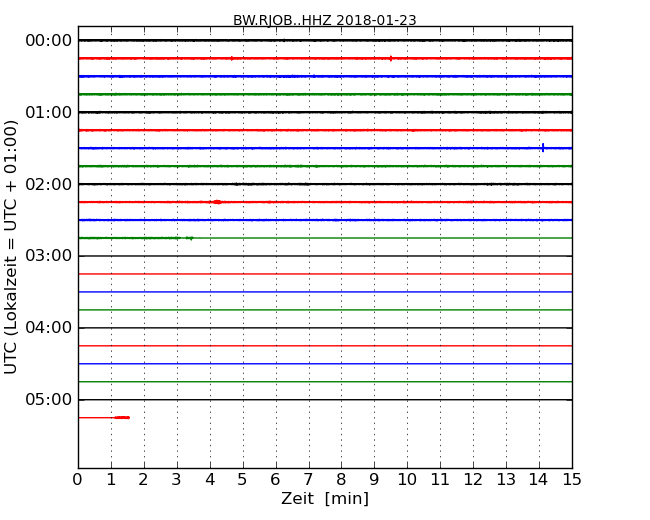
Task: Click x-axis tick label 5
Action: pyautogui.click(x=243, y=479)
